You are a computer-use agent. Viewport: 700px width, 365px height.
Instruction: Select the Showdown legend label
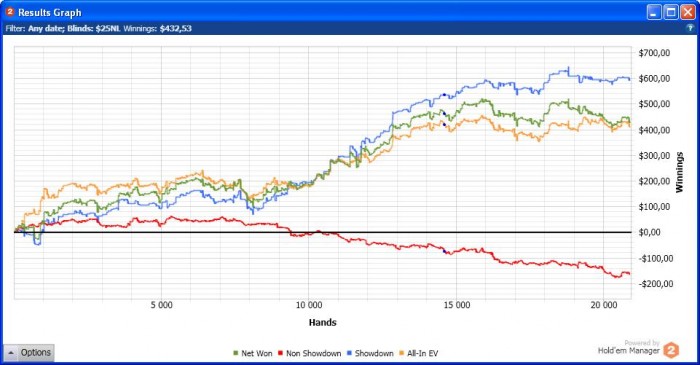[x=374, y=353]
